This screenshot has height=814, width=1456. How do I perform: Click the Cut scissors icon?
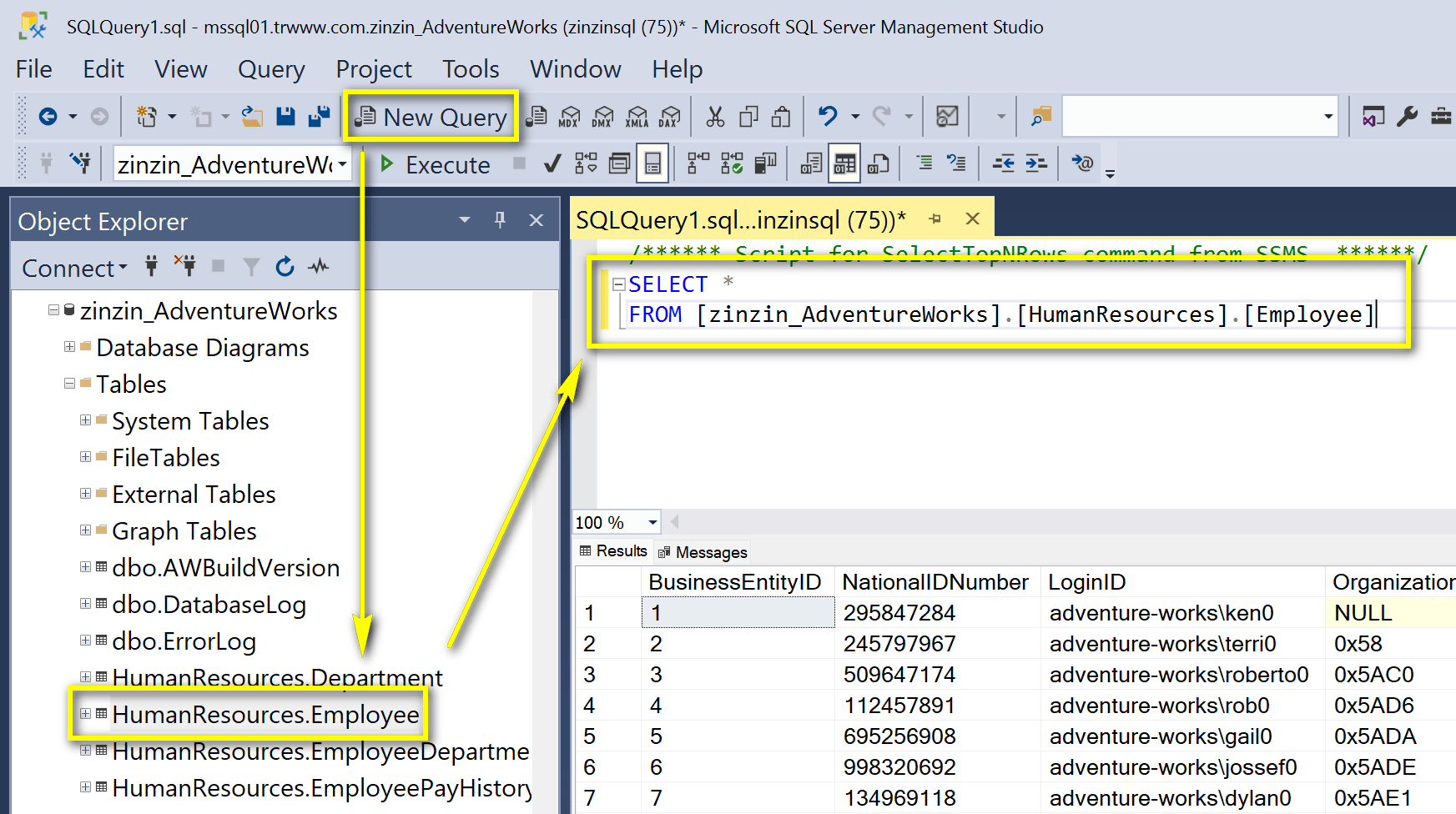point(715,117)
